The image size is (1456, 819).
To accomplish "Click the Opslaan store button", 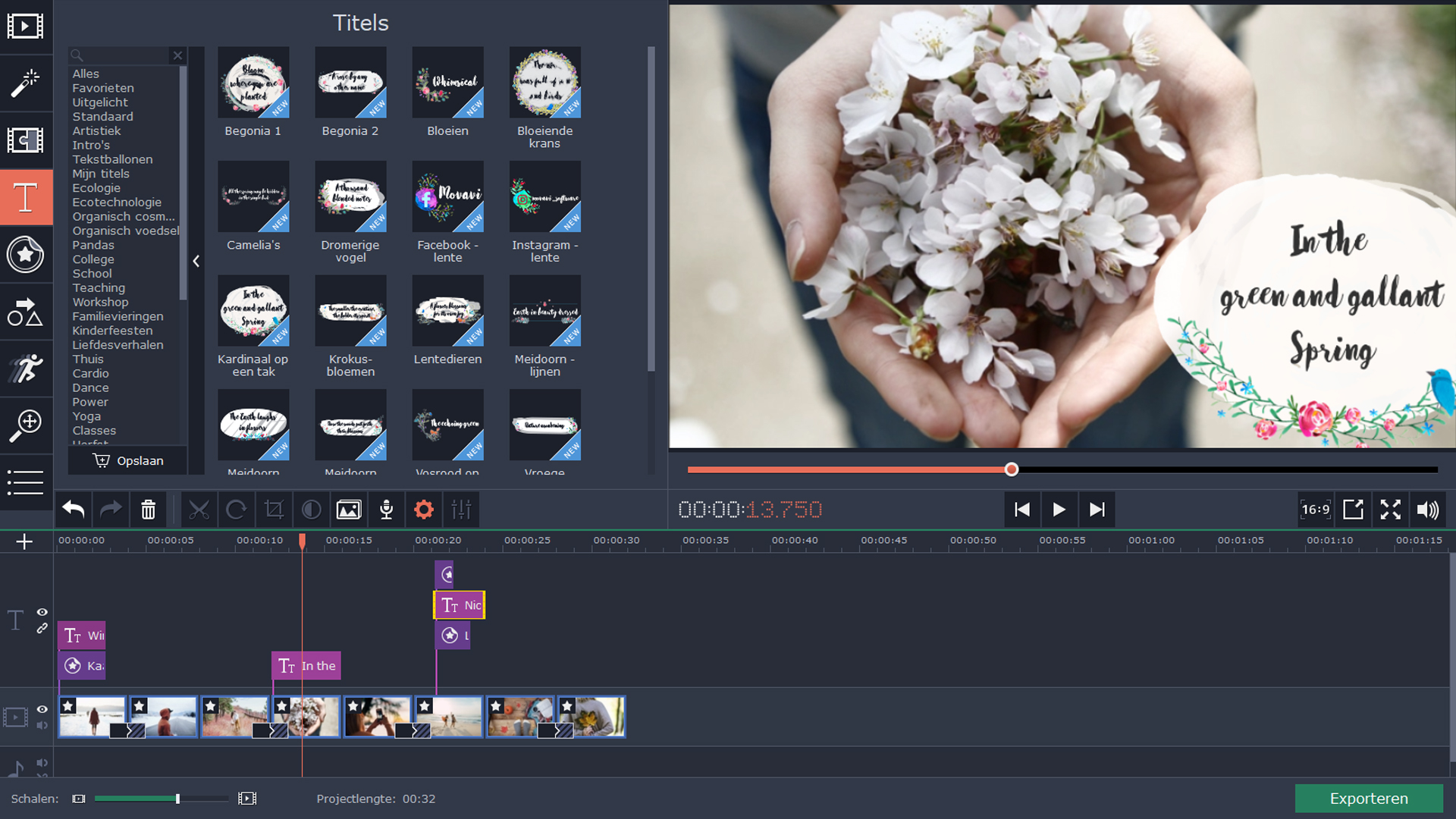I will [x=127, y=460].
